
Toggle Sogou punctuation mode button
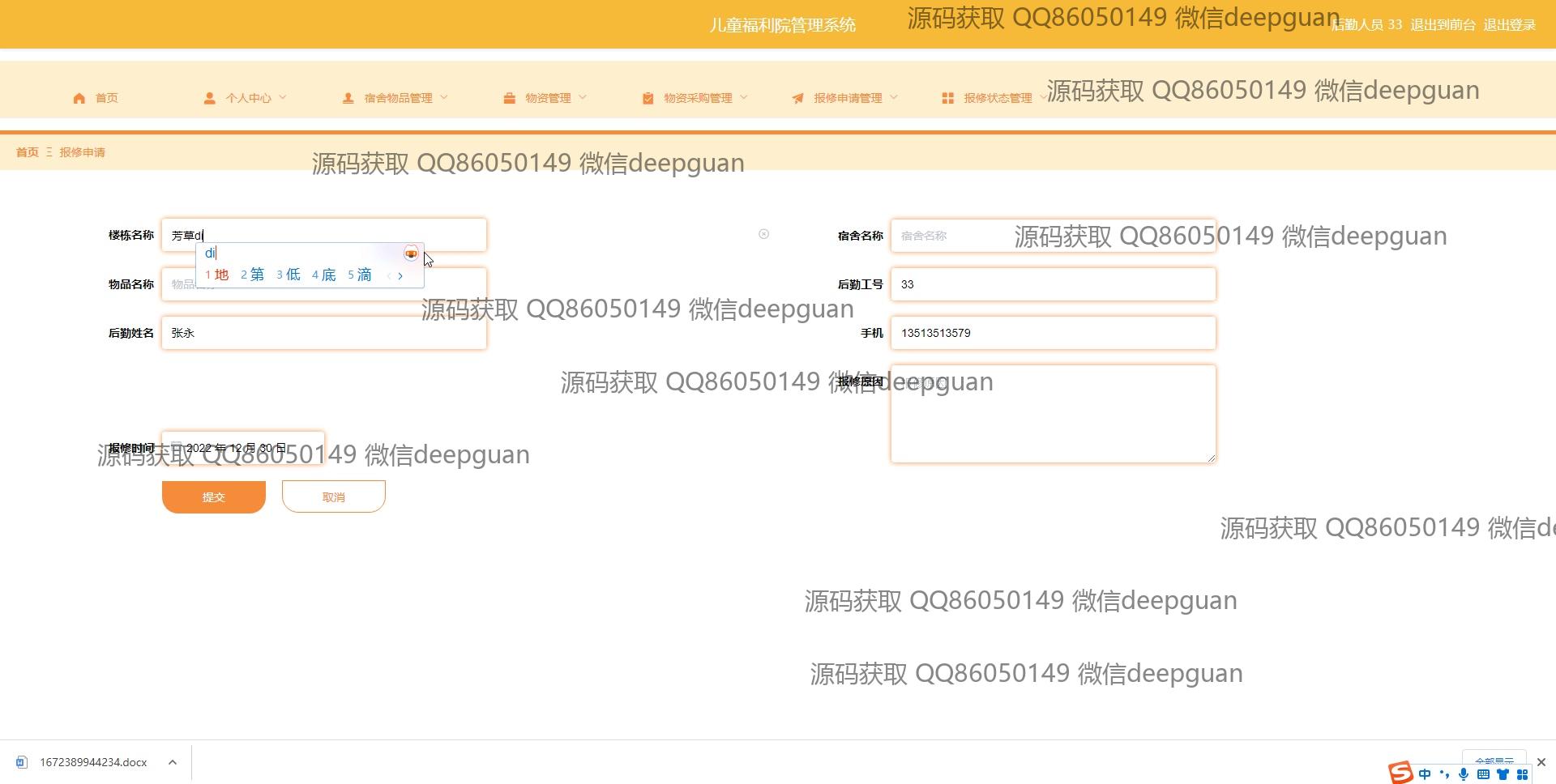coord(1444,774)
